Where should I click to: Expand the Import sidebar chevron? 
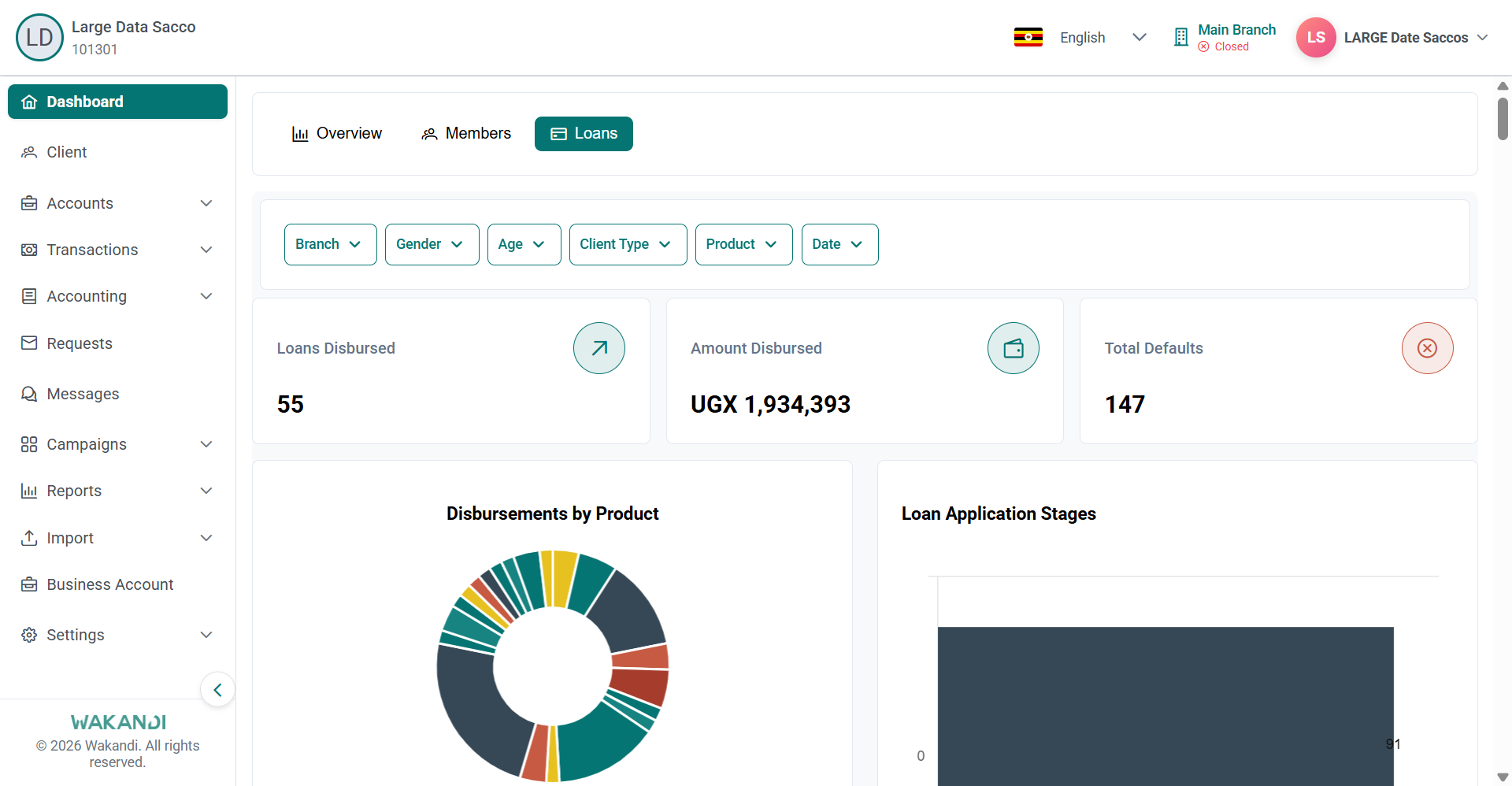click(206, 538)
